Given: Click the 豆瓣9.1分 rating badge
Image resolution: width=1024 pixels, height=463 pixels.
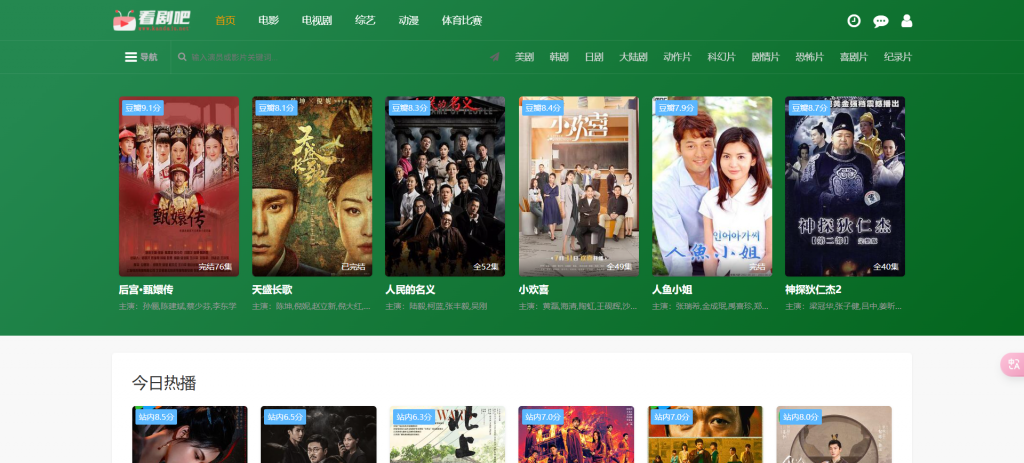Looking at the screenshot, I should (142, 108).
